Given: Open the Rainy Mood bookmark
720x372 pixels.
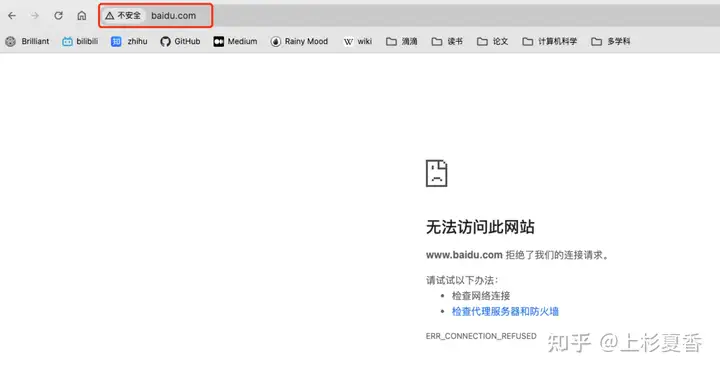Looking at the screenshot, I should click(299, 41).
